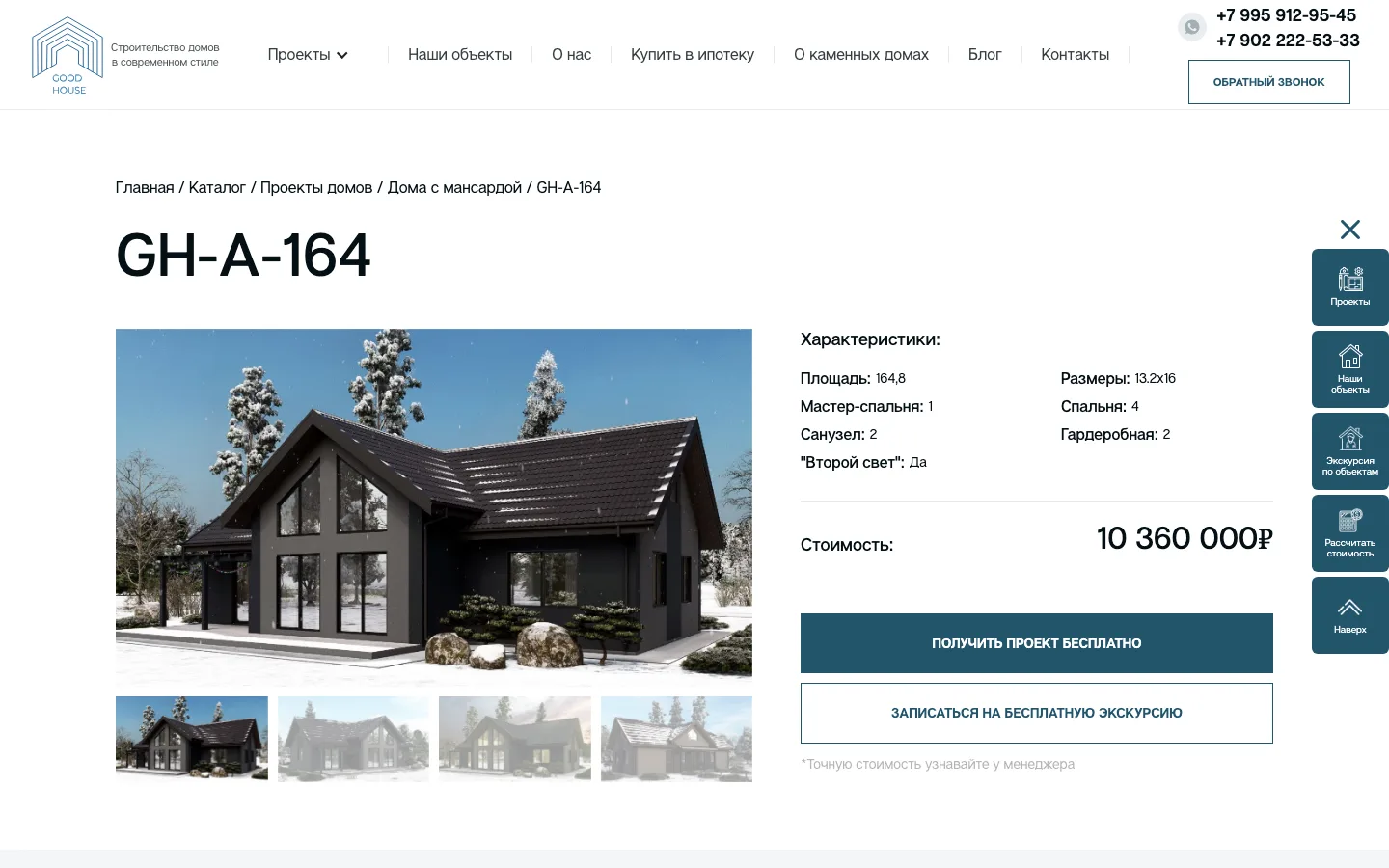Close the floating side panel
This screenshot has height=868, width=1389.
pos(1350,230)
